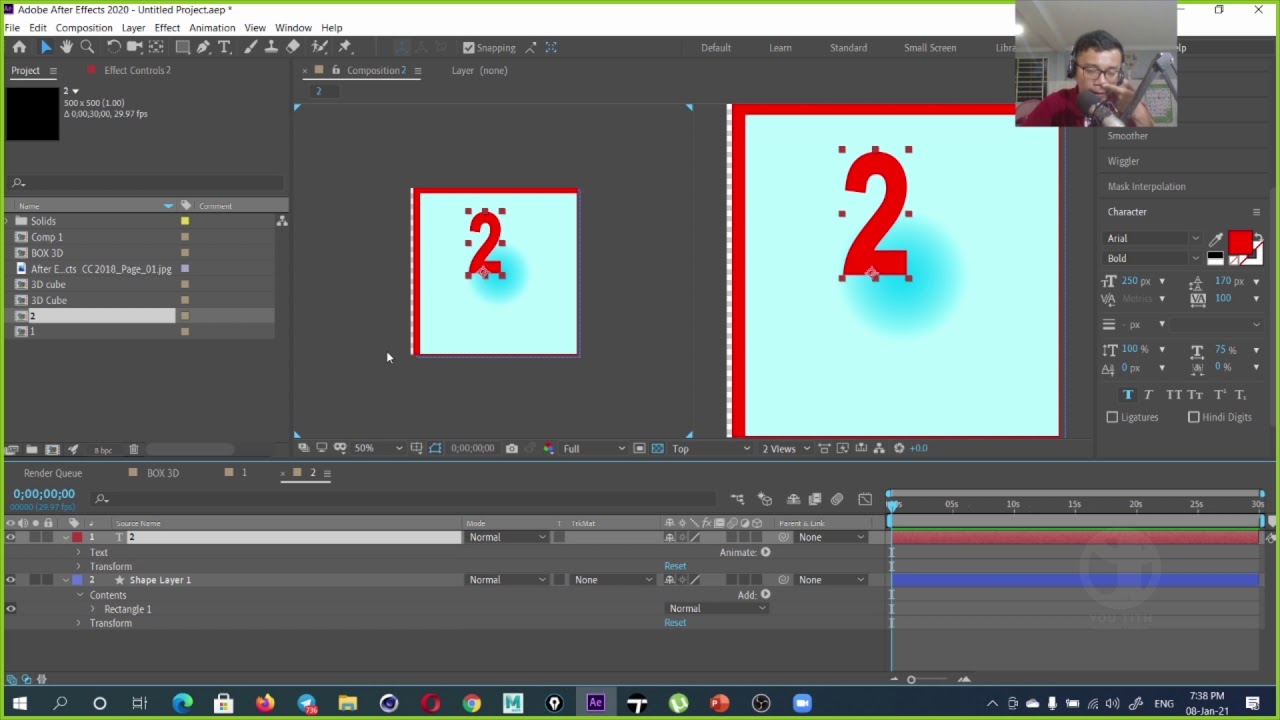Viewport: 1280px width, 720px height.
Task: Expand the Rectangle 1 group
Action: pos(93,609)
